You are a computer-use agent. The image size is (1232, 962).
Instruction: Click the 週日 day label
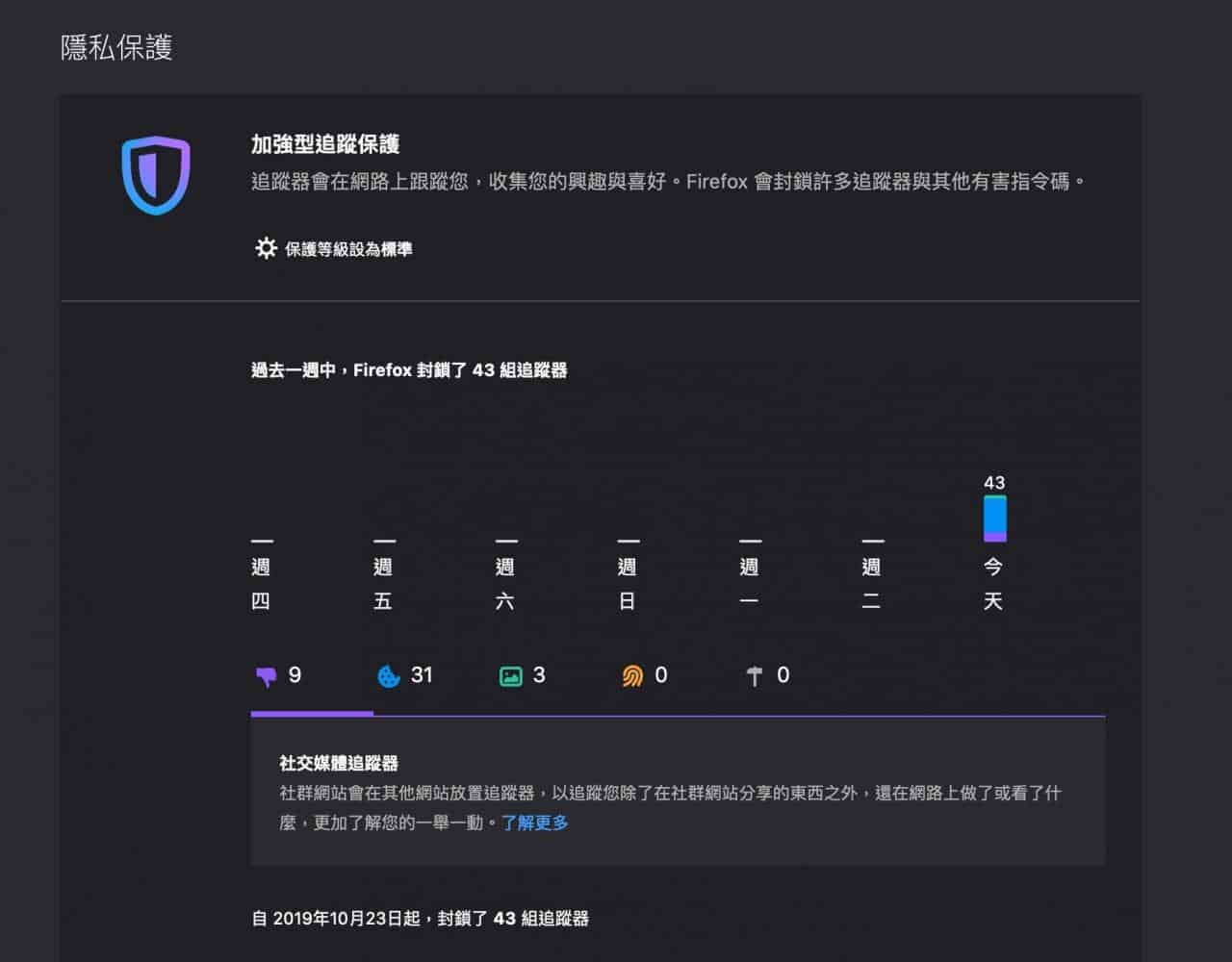click(628, 584)
